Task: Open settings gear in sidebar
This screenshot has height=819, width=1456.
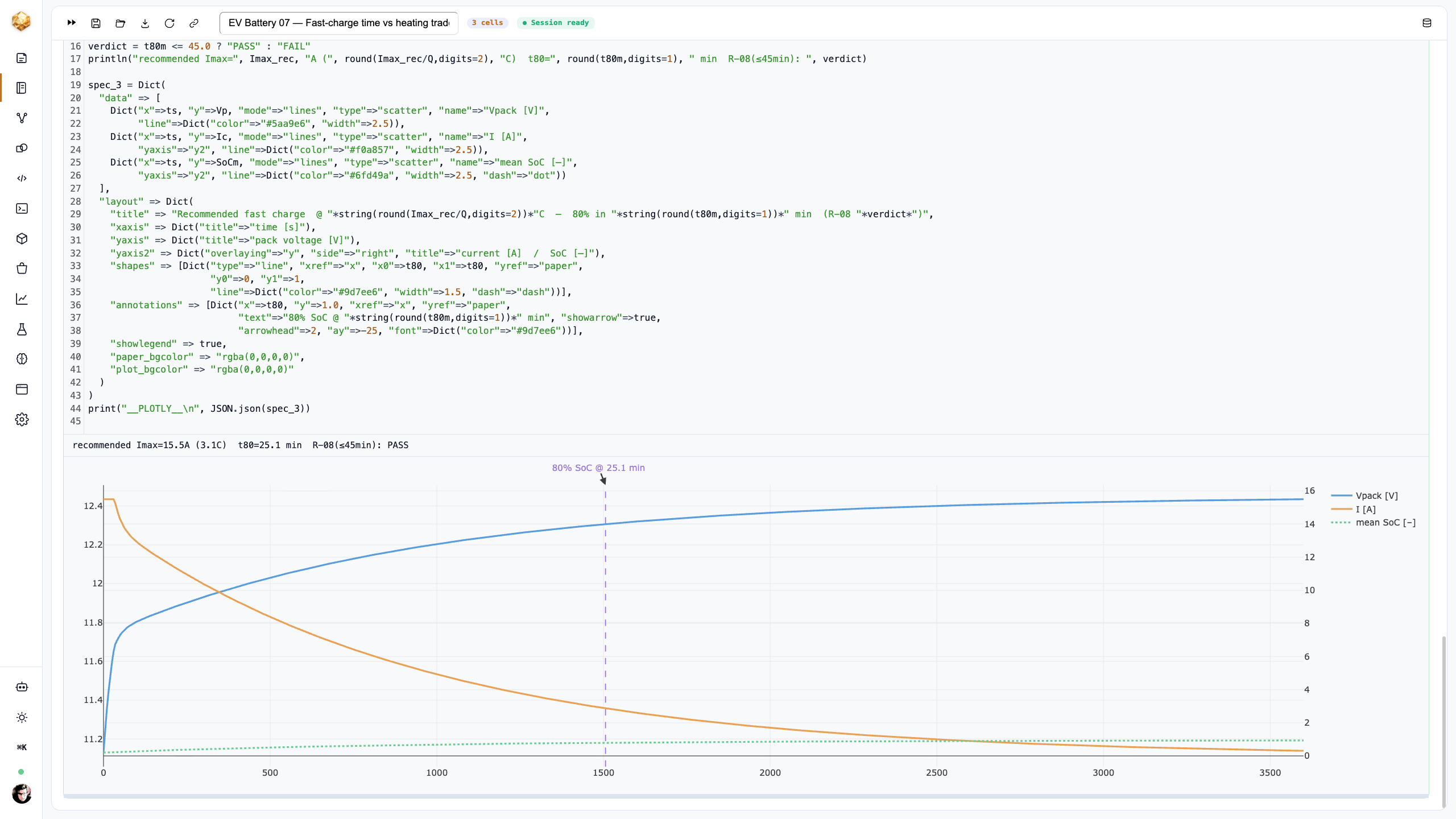Action: (x=22, y=420)
